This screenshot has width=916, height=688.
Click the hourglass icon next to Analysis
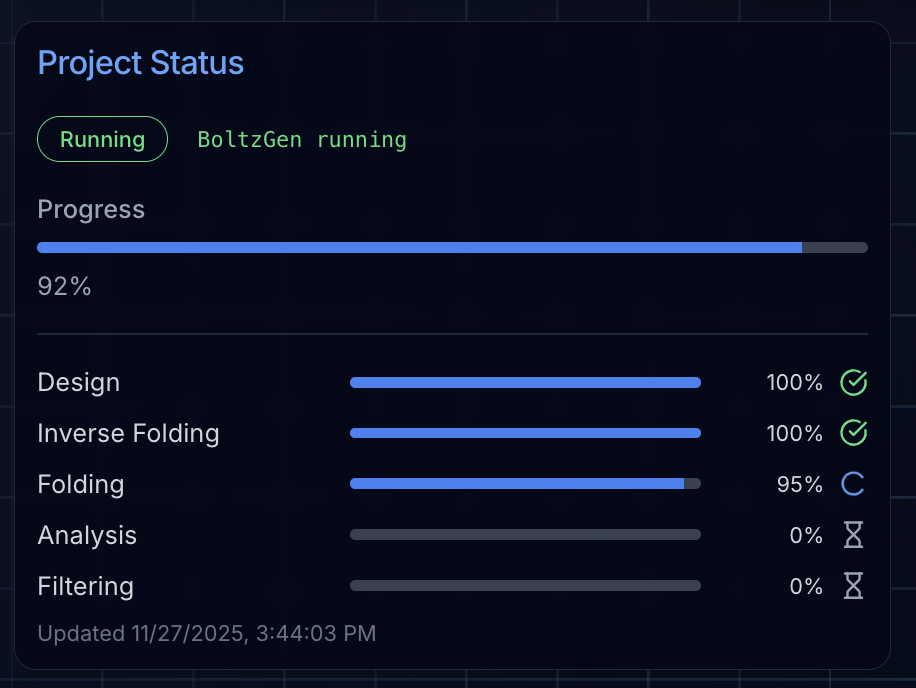pyautogui.click(x=853, y=535)
